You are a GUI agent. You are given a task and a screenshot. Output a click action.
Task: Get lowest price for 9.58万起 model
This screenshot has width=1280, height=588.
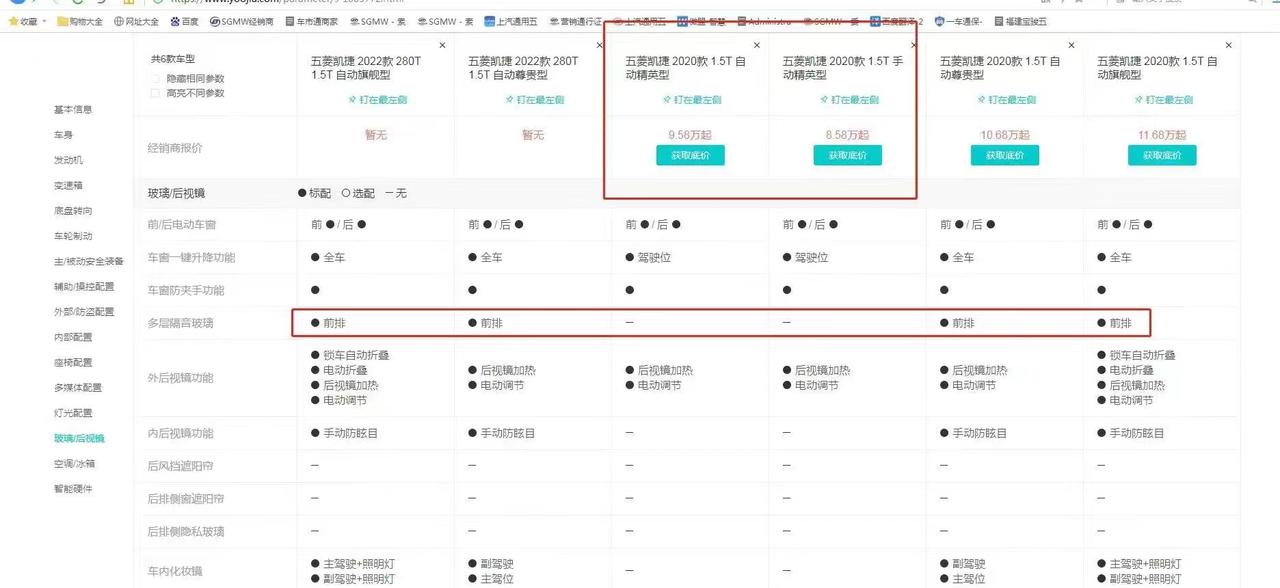point(690,155)
